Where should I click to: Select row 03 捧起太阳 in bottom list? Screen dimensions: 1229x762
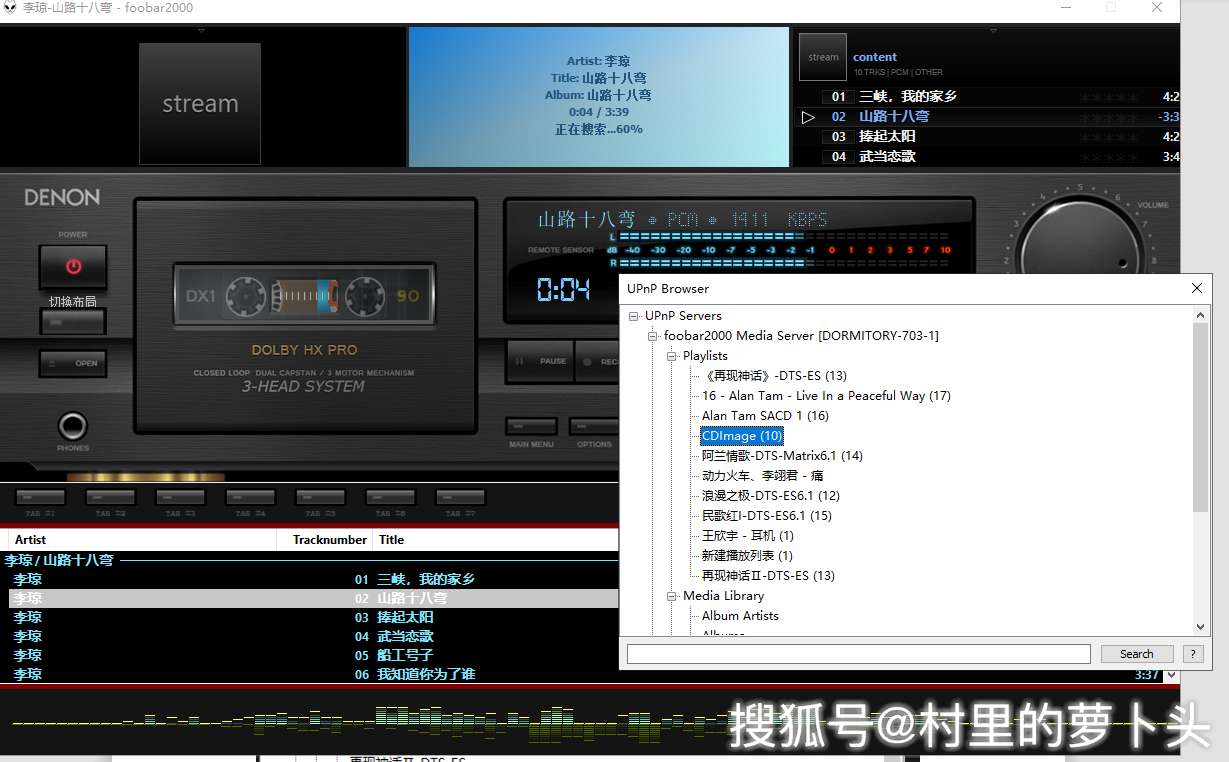[x=314, y=617]
